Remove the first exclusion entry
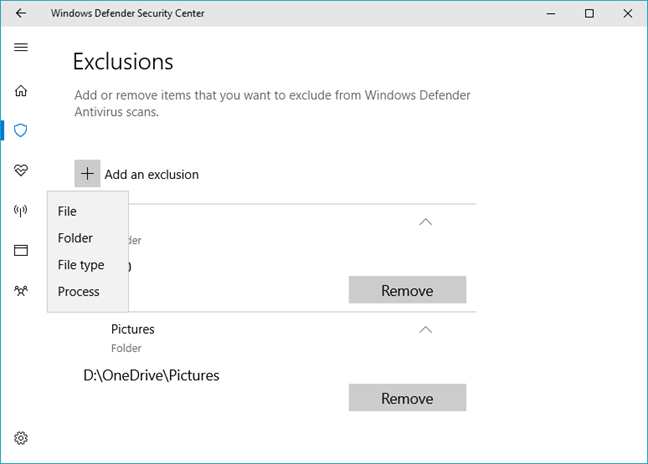Image resolution: width=648 pixels, height=464 pixels. [x=407, y=290]
